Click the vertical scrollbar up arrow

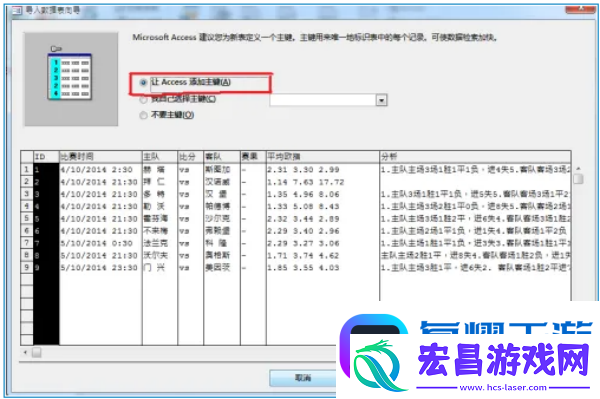point(578,169)
